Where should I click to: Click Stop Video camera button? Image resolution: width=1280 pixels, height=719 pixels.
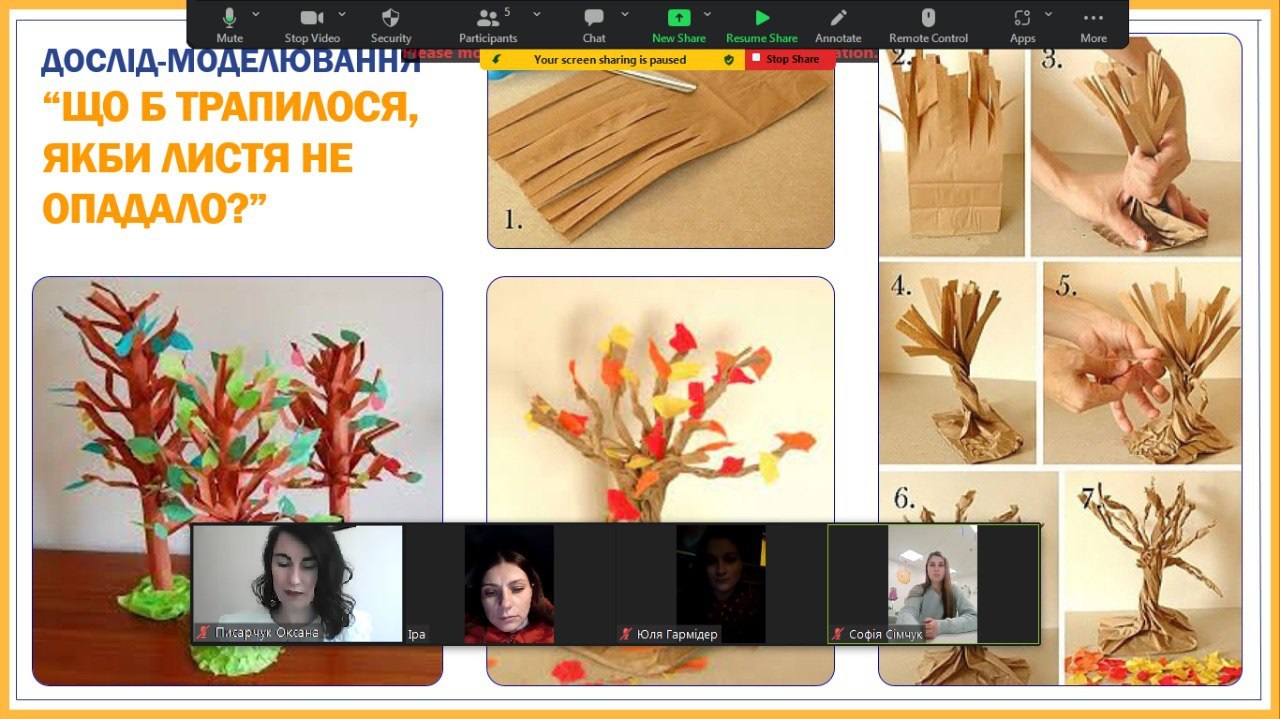pyautogui.click(x=311, y=24)
